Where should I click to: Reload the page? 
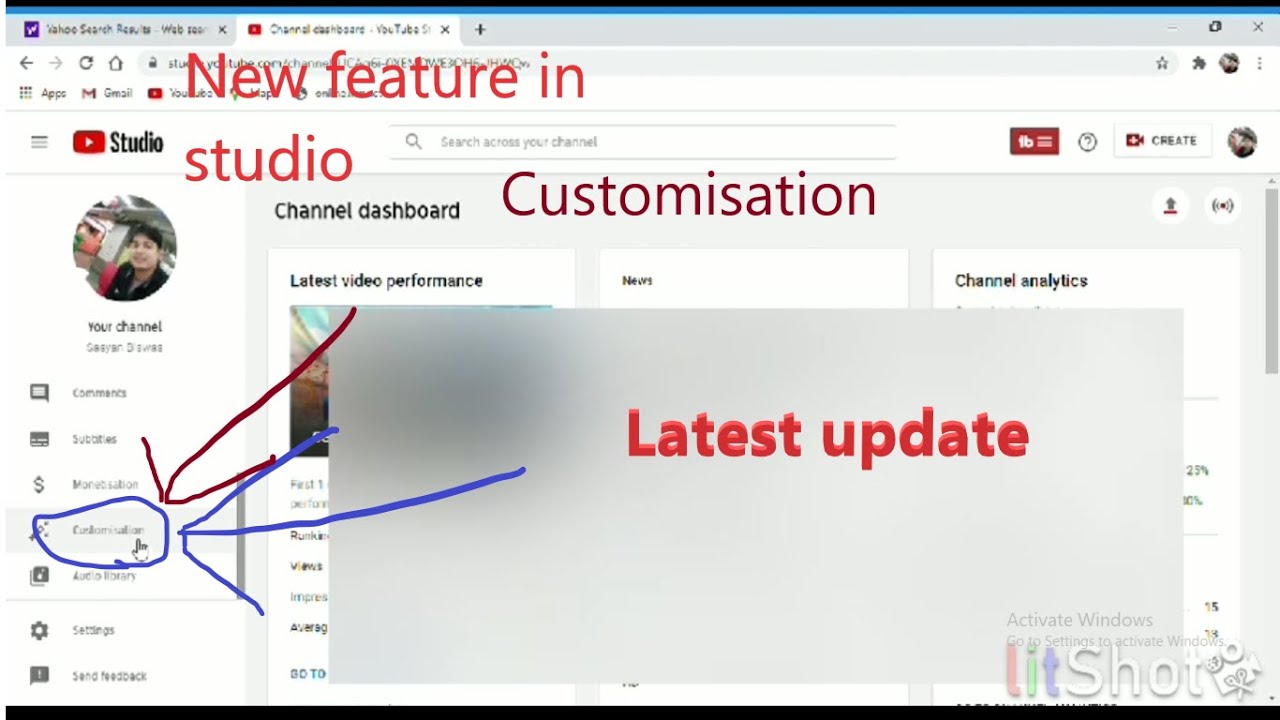point(86,63)
